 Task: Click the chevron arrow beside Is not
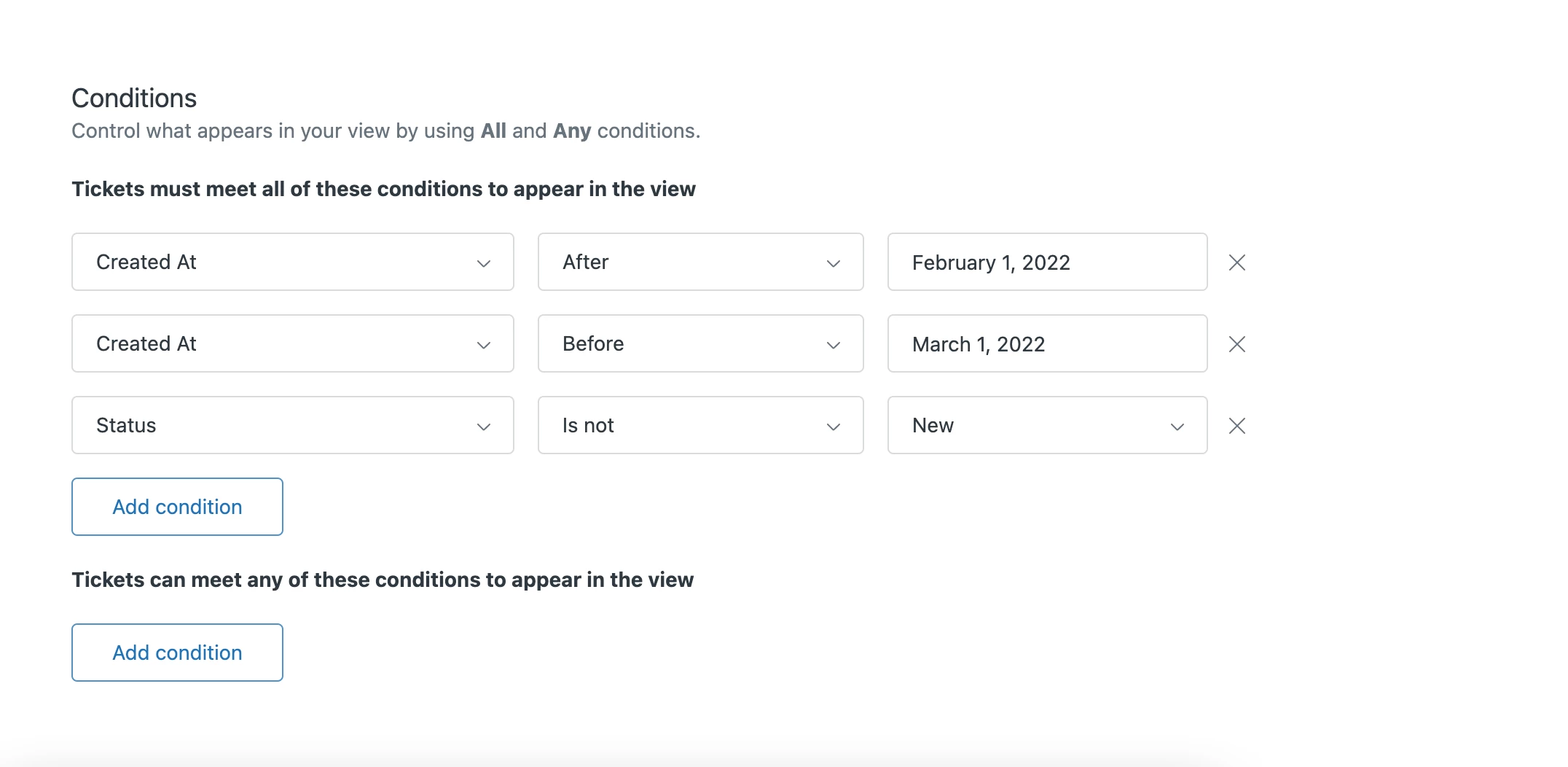[x=834, y=427]
